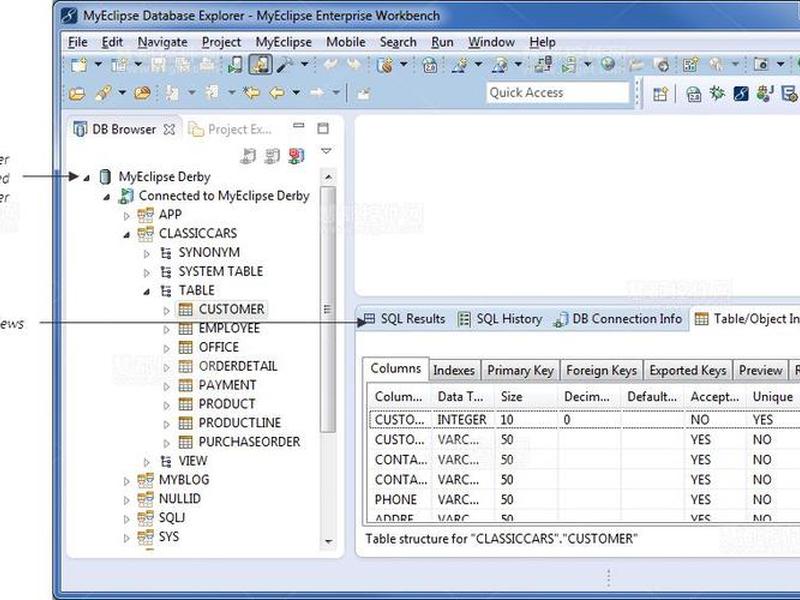Click inside the Quick Access field
Image resolution: width=800 pixels, height=600 pixels.
[x=558, y=93]
